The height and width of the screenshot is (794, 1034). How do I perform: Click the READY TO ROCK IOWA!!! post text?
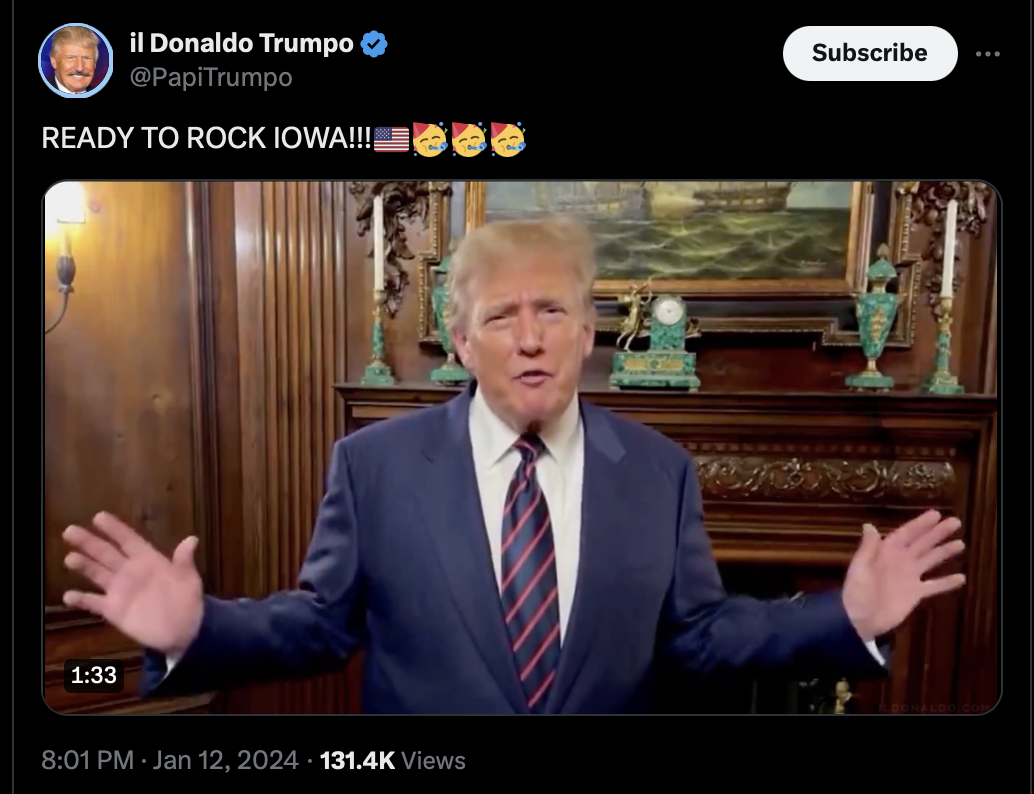206,138
